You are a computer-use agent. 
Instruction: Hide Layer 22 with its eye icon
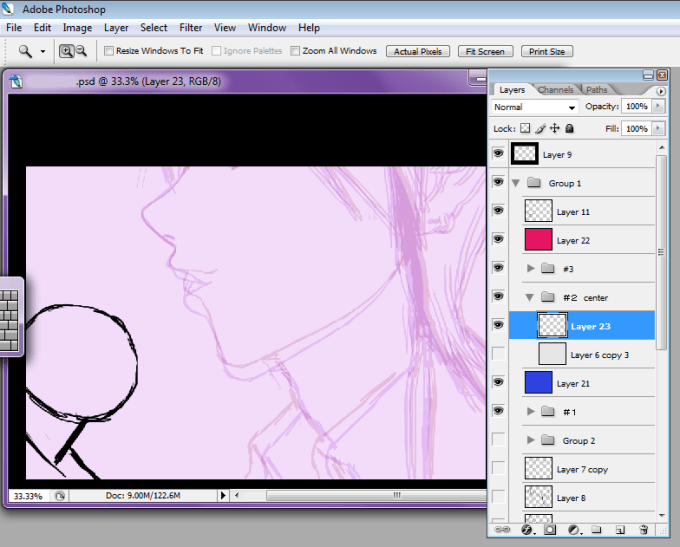[x=498, y=239]
